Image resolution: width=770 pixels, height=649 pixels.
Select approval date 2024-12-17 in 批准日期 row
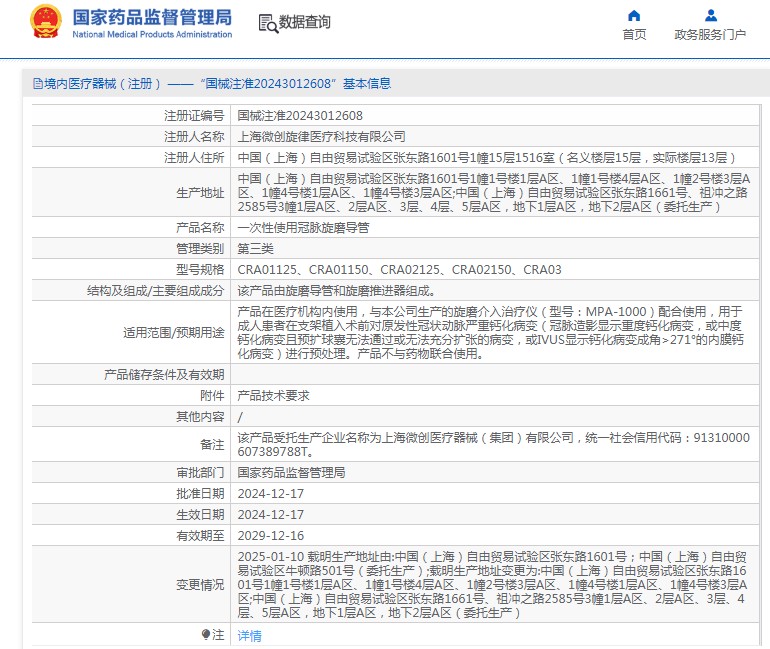(271, 494)
